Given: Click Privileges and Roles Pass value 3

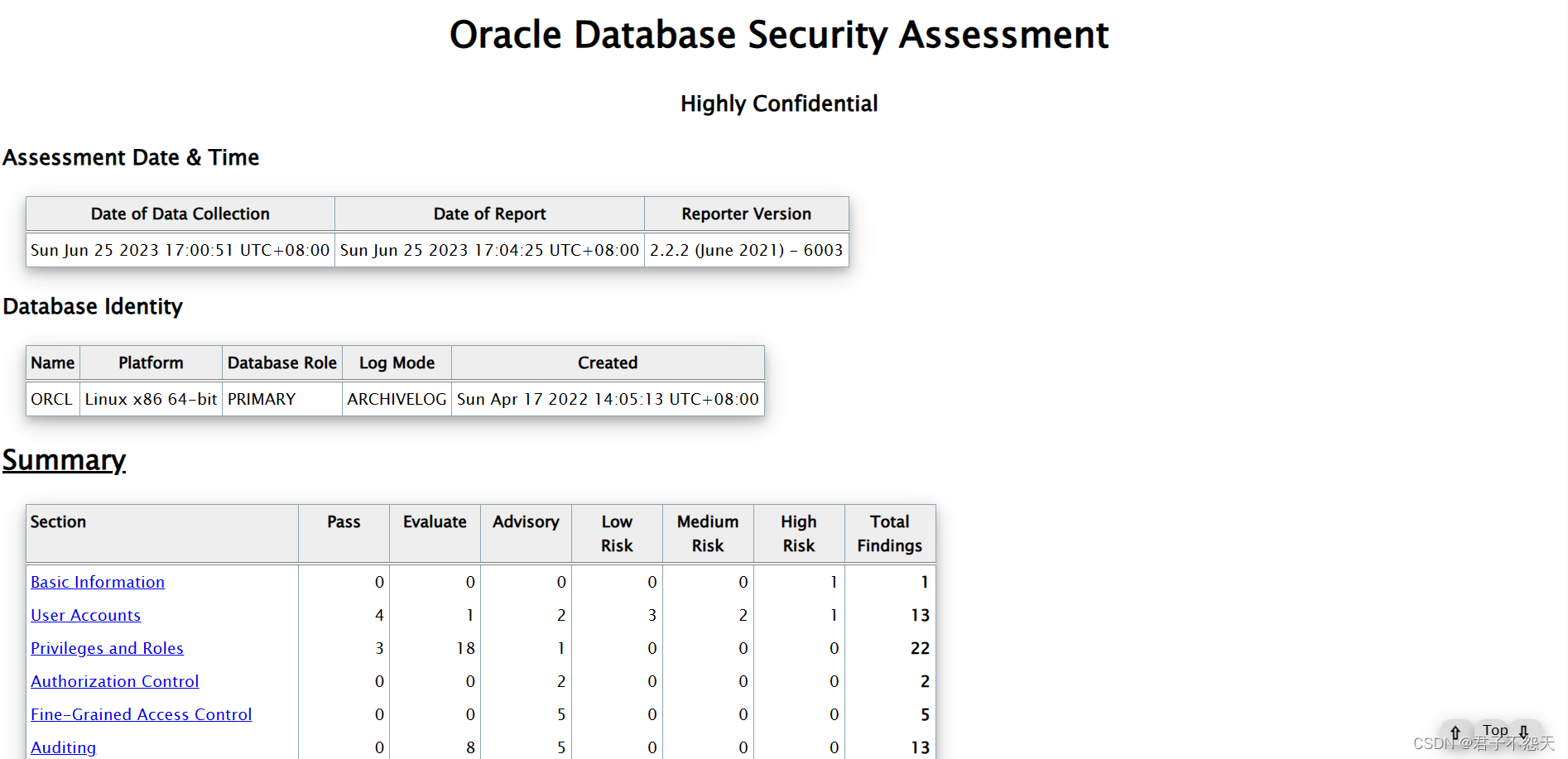Looking at the screenshot, I should [x=379, y=648].
